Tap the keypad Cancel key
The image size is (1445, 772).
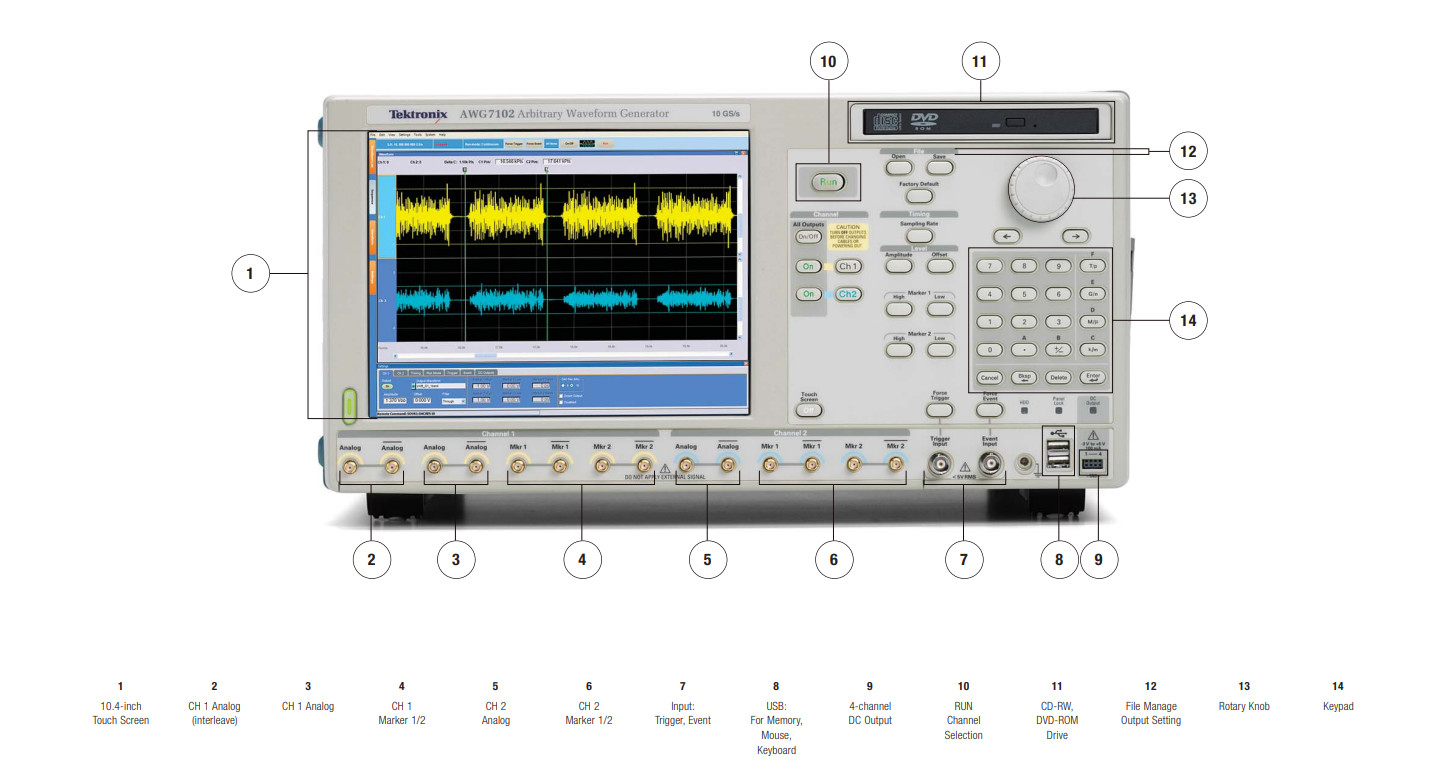[989, 378]
